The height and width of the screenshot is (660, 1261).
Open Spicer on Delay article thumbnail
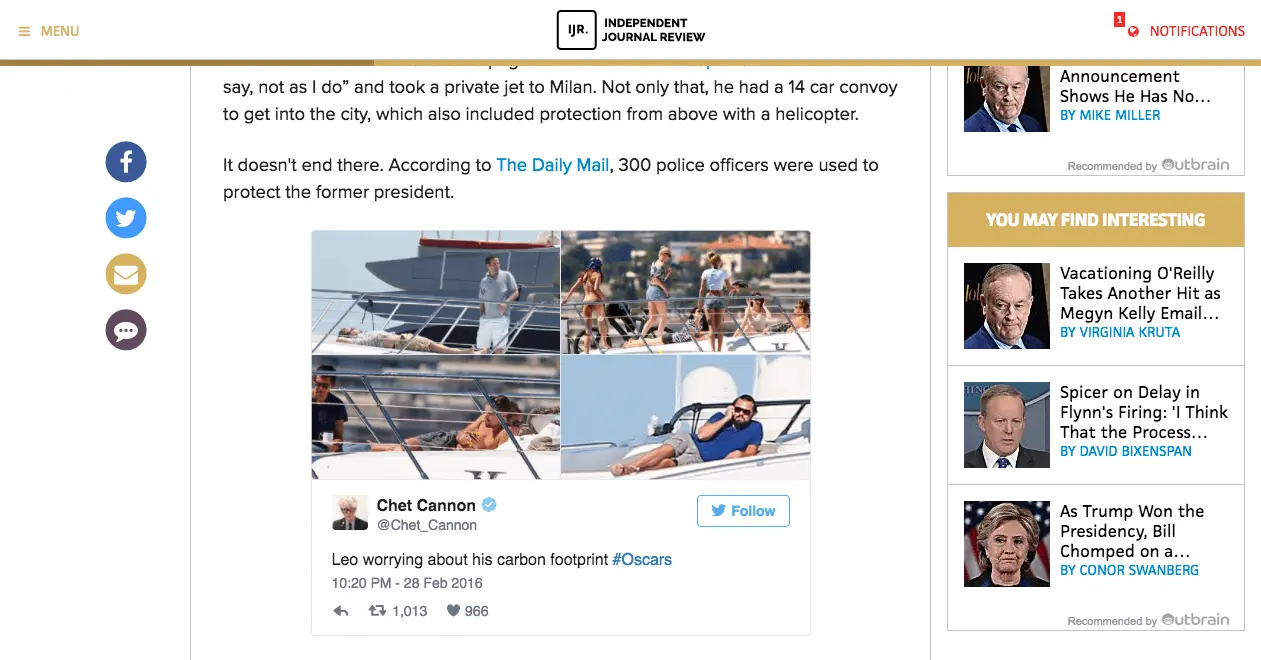1007,425
